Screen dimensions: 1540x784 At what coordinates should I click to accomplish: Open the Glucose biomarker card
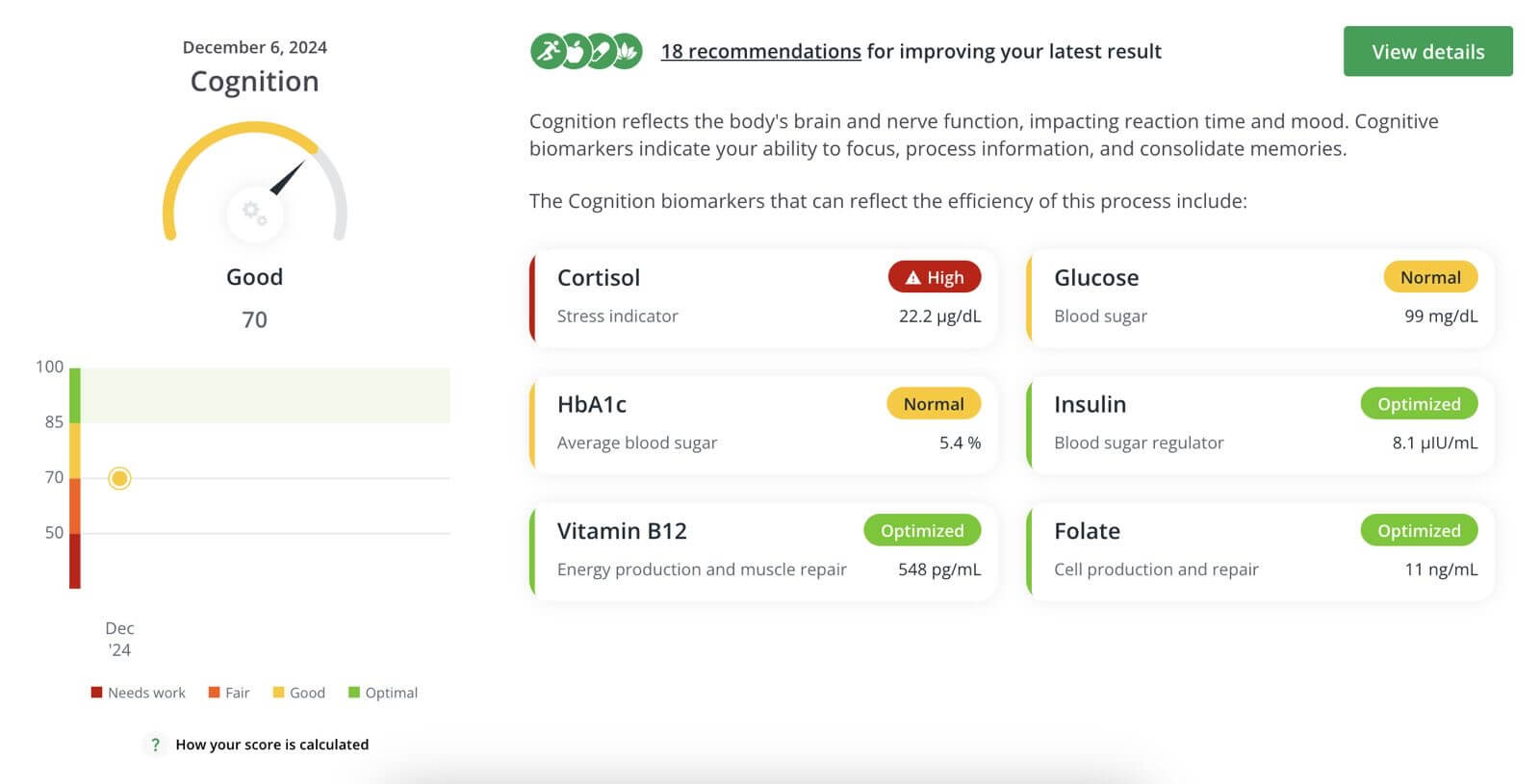point(1260,298)
